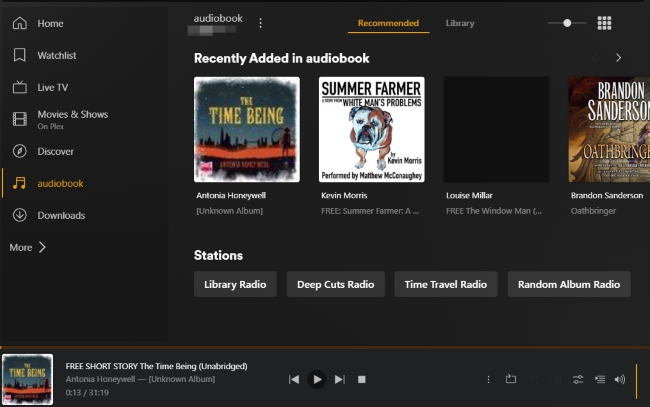
Task: Expand the More sidebar section
Action: (x=27, y=247)
